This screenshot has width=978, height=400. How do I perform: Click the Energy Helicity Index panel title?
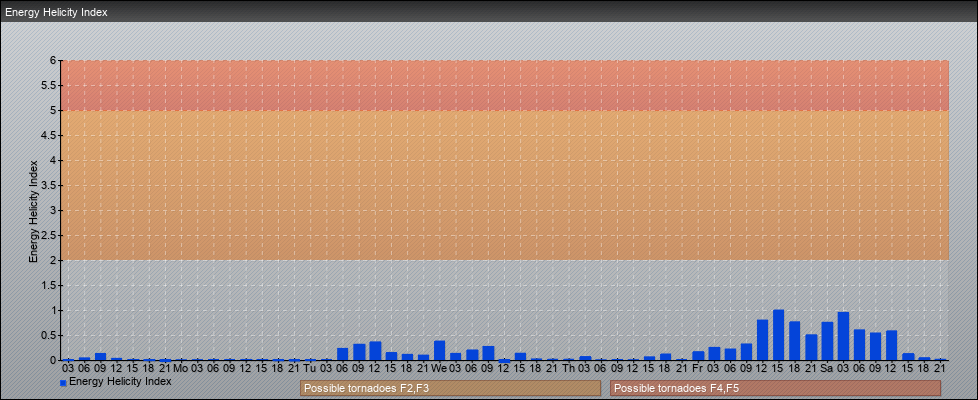[56, 12]
